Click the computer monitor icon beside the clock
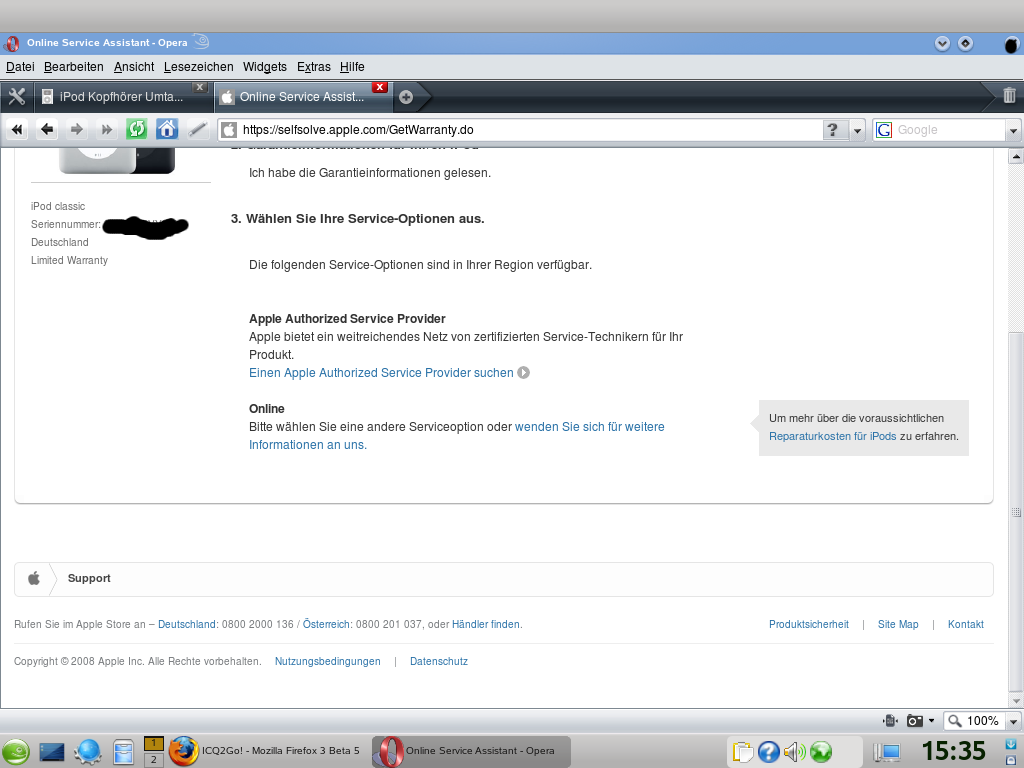 pos(887,753)
